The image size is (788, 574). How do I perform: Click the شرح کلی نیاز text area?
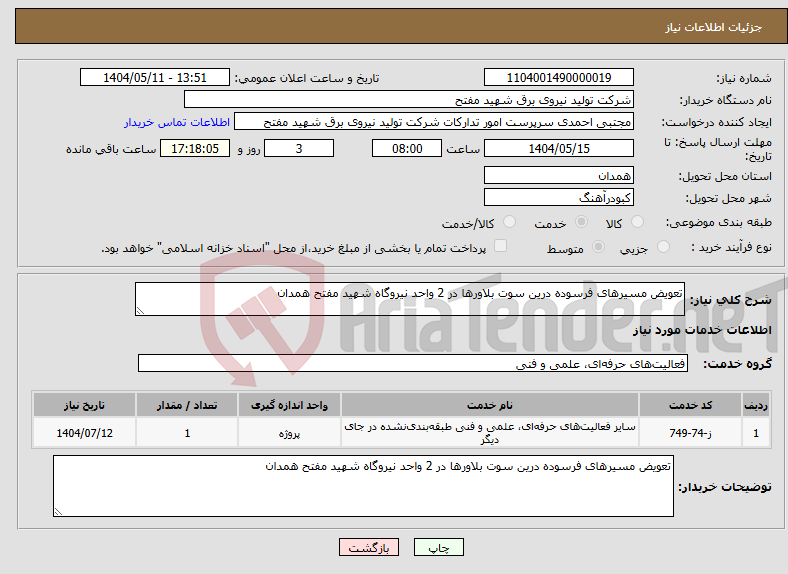[410, 299]
